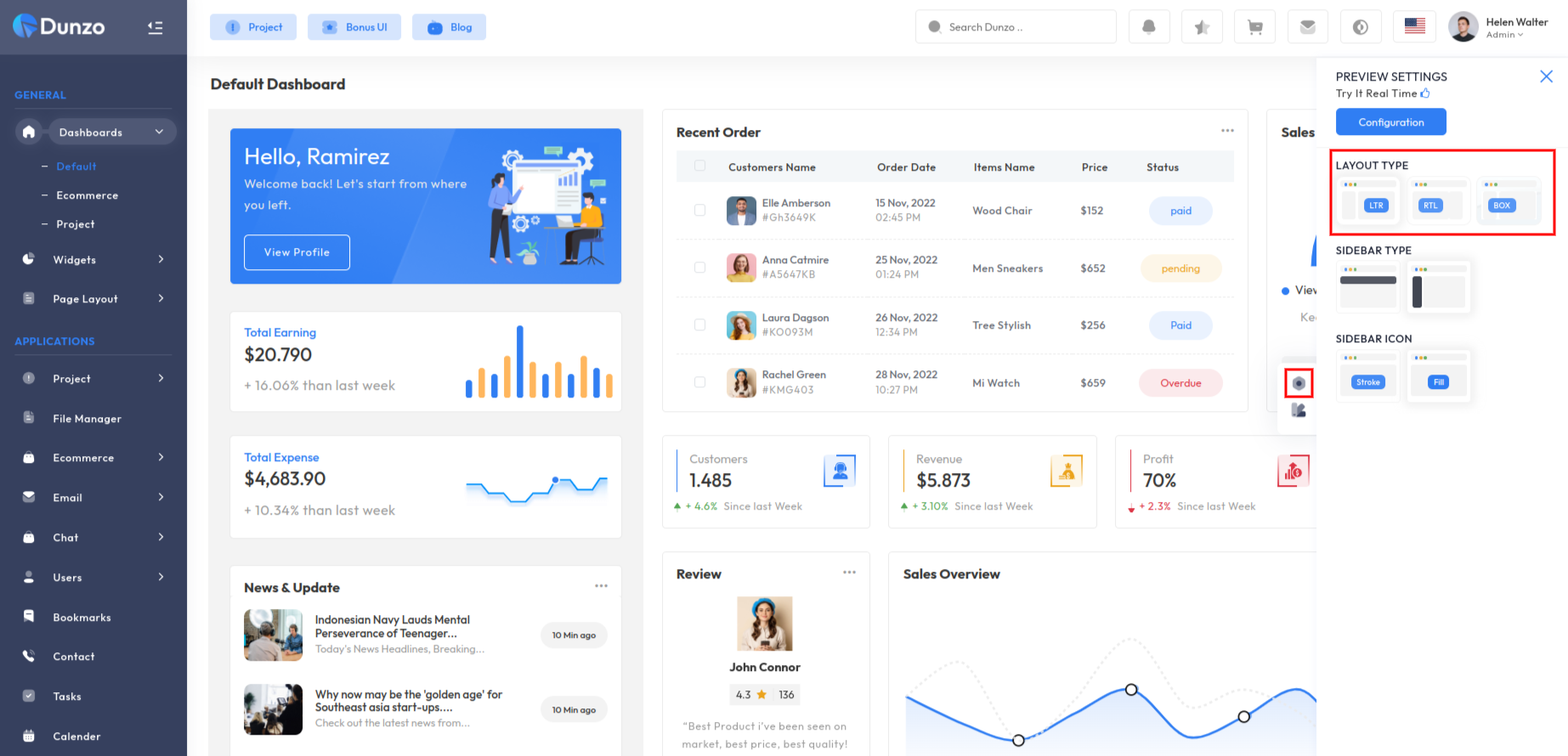Click the notification bell icon
Image resolution: width=1568 pixels, height=756 pixels.
click(1149, 27)
